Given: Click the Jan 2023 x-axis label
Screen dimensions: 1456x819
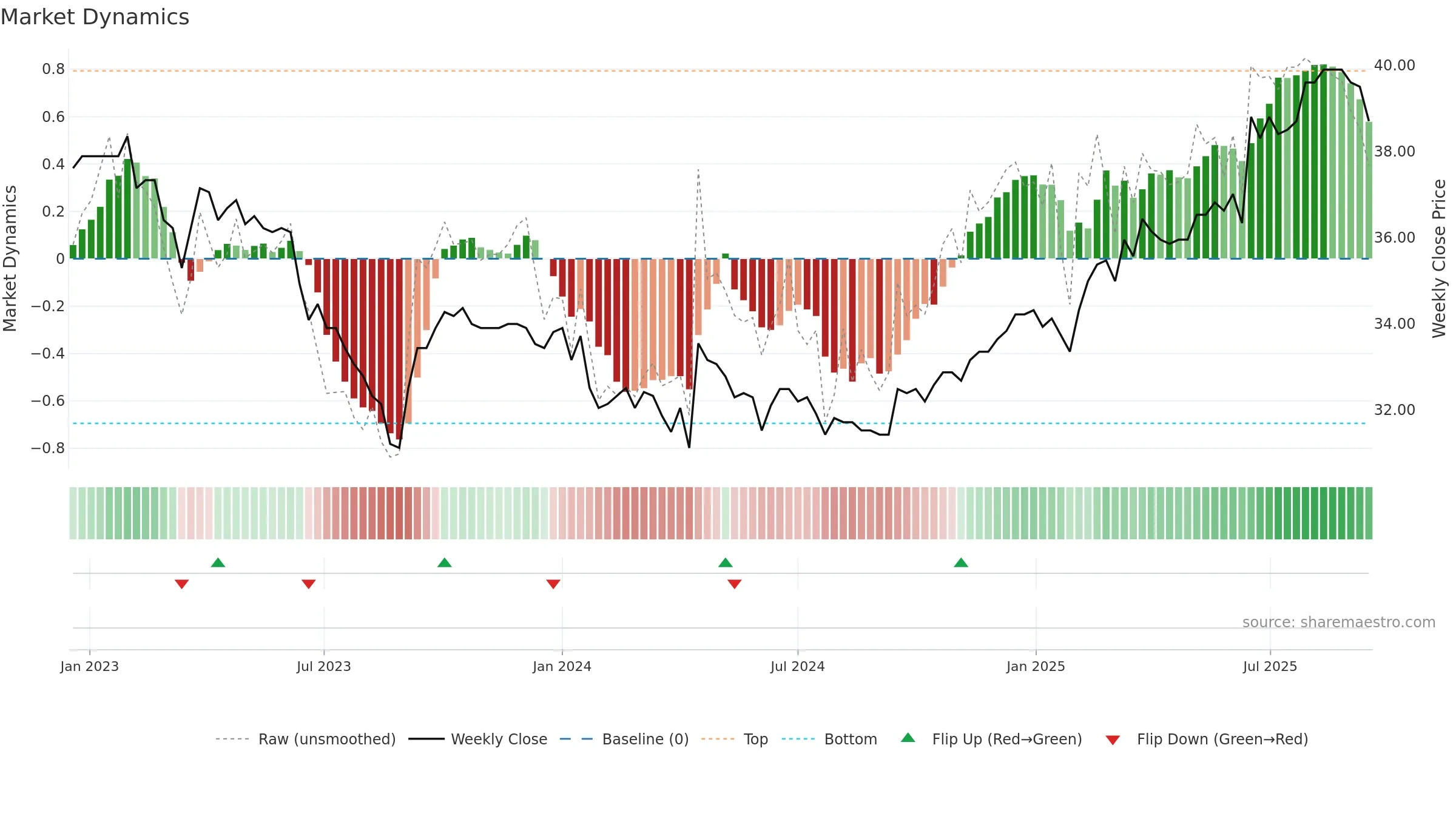Looking at the screenshot, I should pyautogui.click(x=90, y=666).
